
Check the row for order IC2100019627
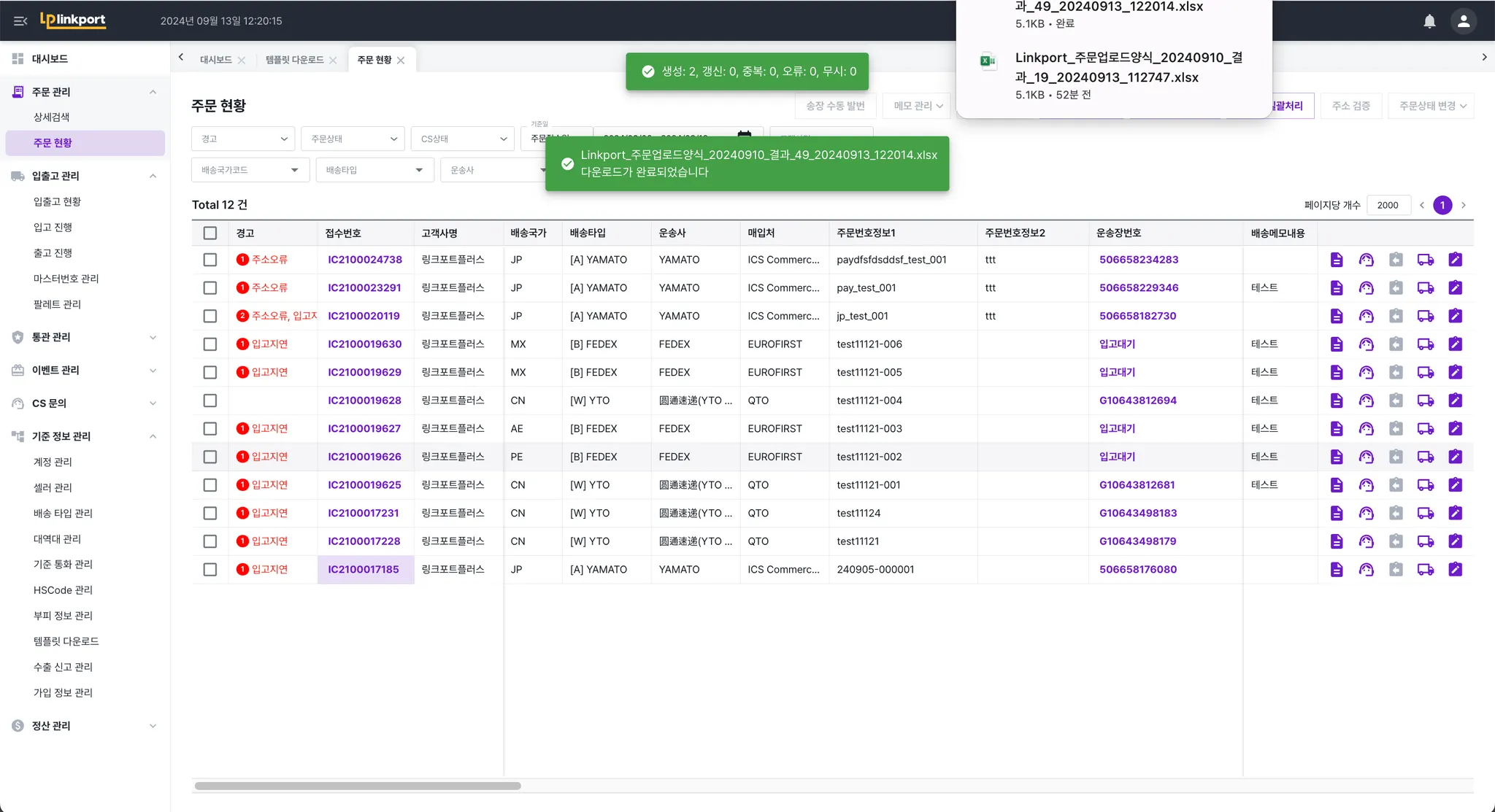[210, 429]
